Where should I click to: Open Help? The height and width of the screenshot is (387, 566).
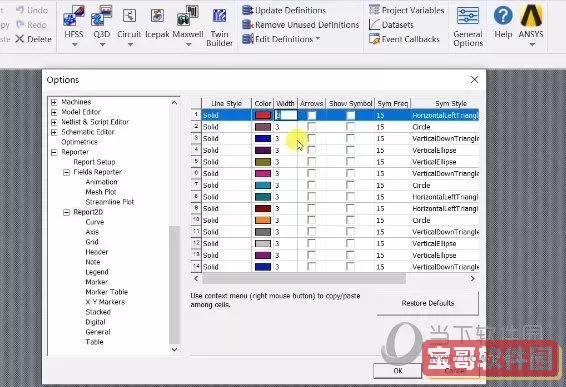click(x=503, y=22)
